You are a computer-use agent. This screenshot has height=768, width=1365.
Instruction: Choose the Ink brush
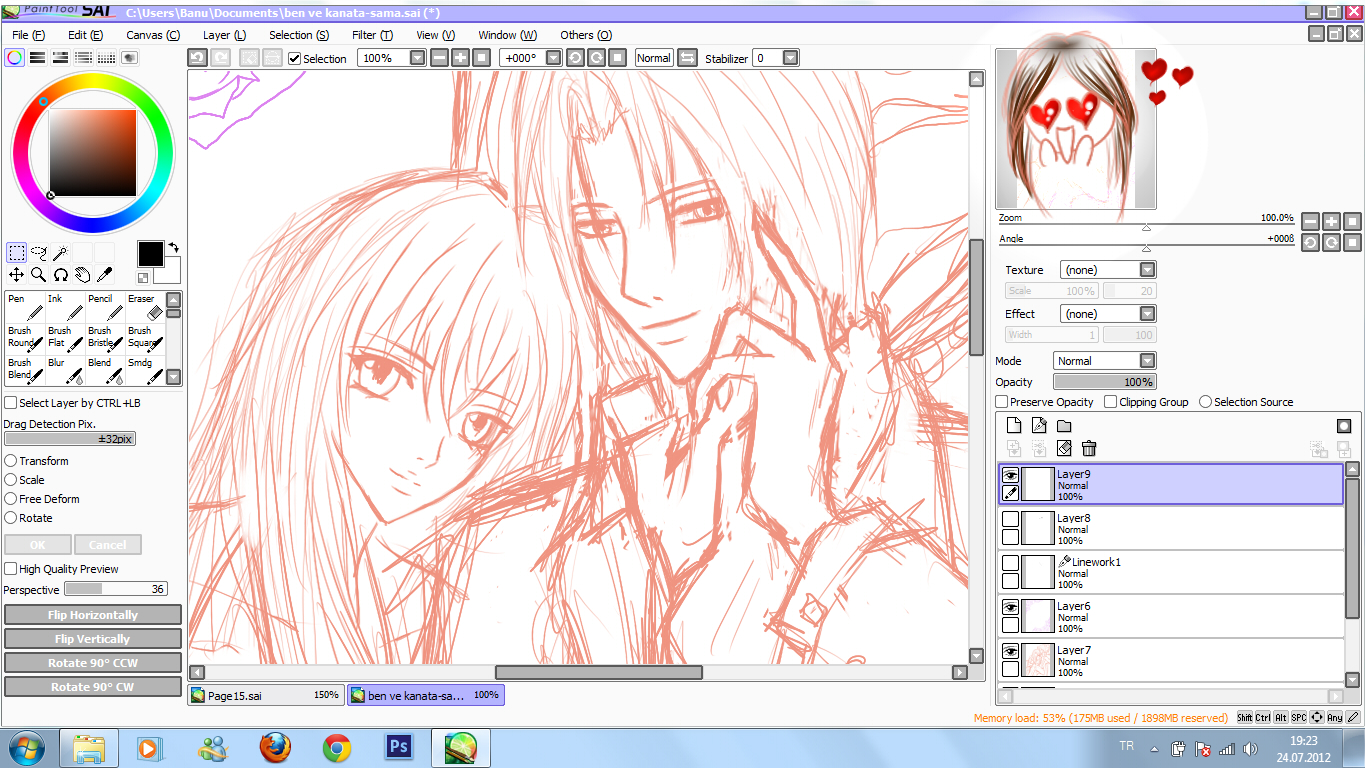[64, 307]
